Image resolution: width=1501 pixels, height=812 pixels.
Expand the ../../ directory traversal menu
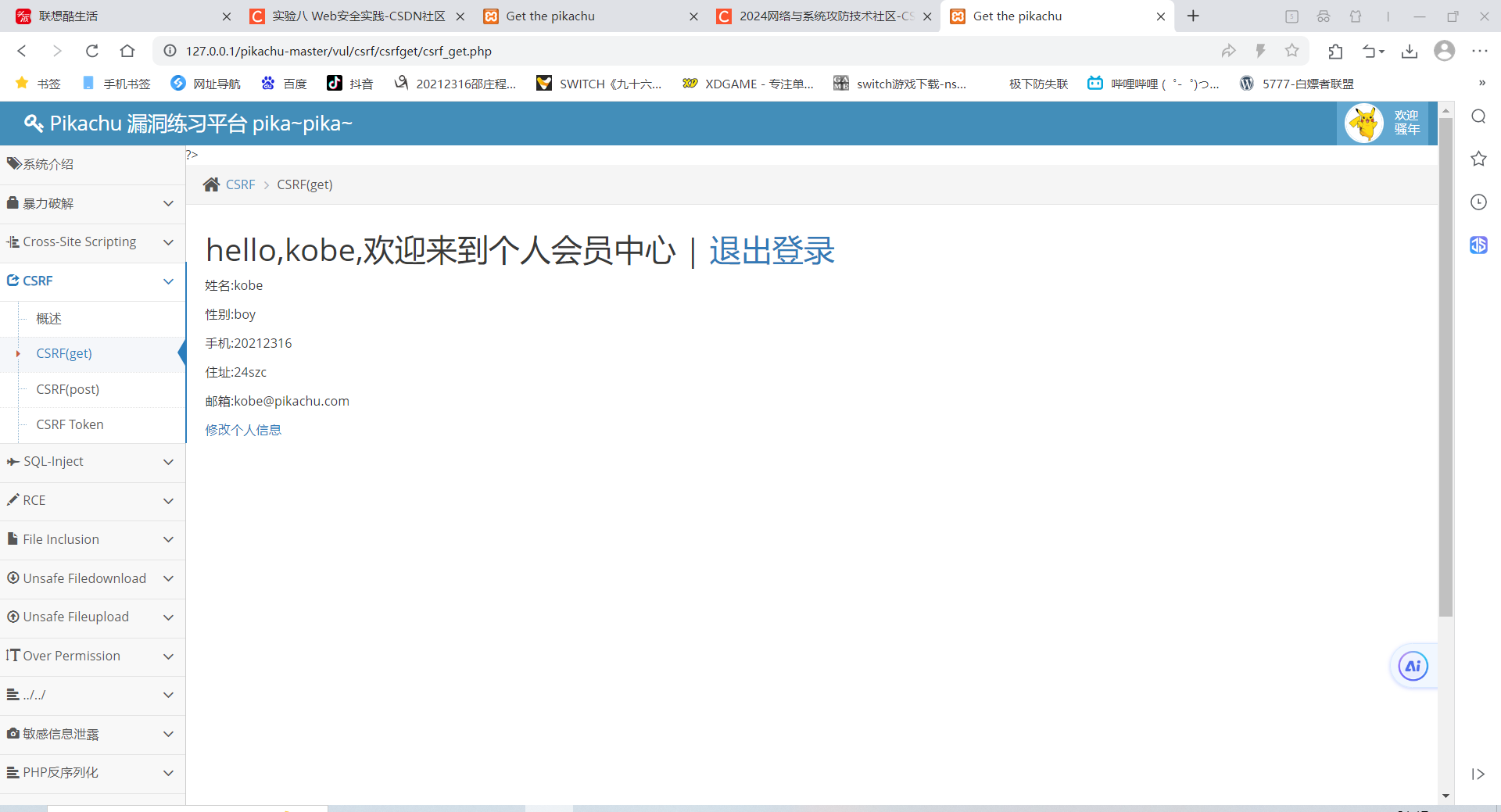tap(92, 695)
